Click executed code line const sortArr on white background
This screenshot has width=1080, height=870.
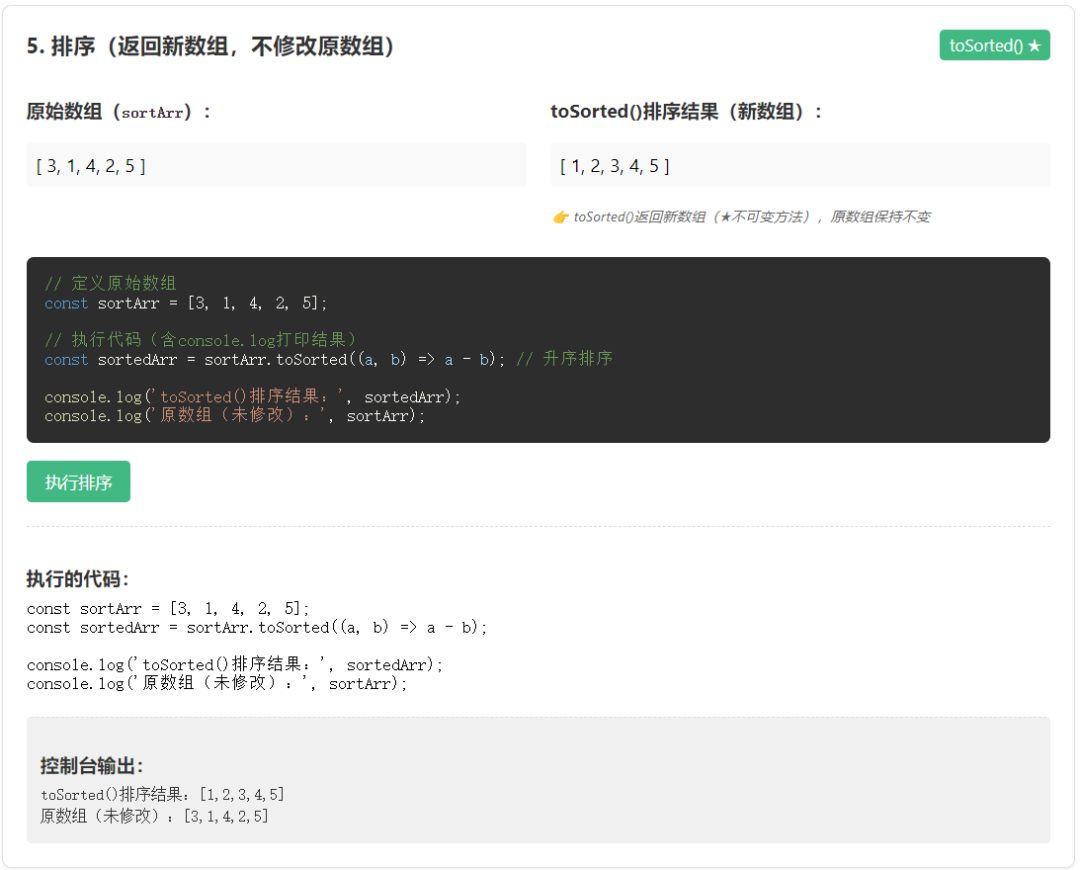click(168, 609)
